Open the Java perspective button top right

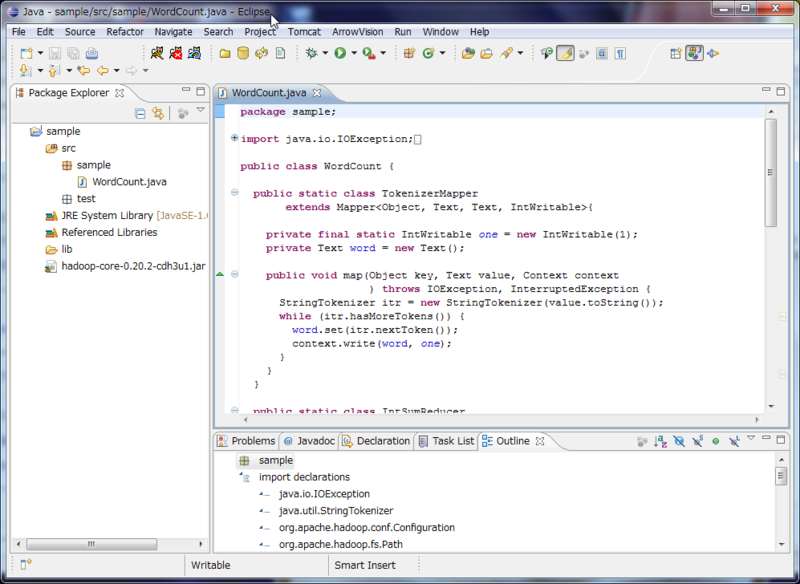coord(695,52)
